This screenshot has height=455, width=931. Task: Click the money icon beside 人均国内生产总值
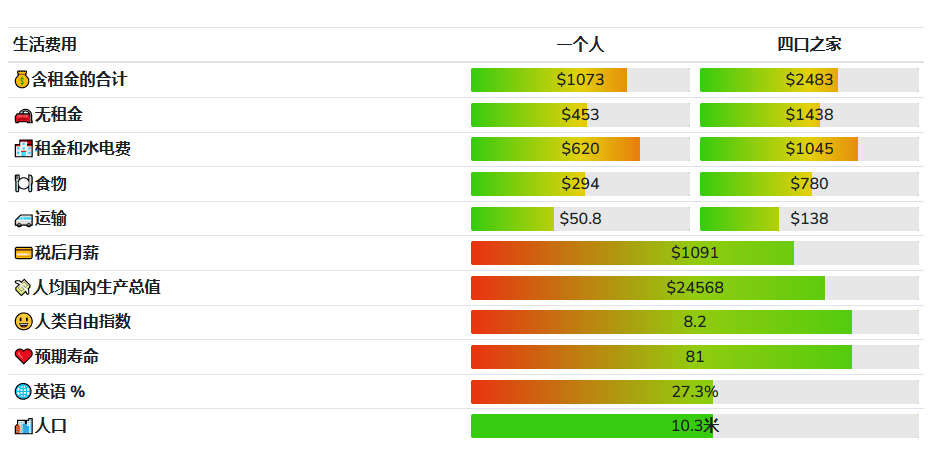[x=23, y=288]
